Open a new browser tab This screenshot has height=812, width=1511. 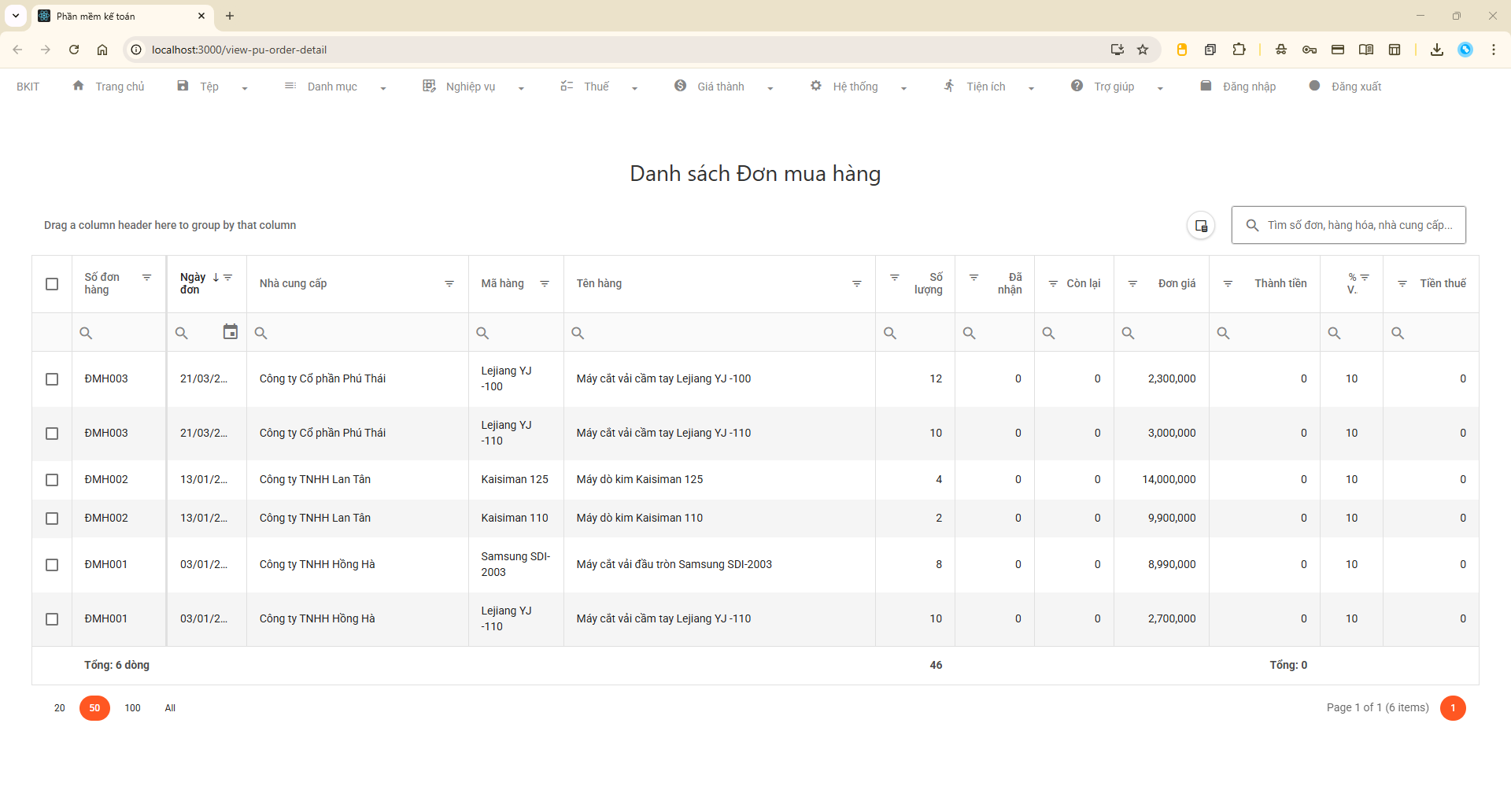[230, 16]
